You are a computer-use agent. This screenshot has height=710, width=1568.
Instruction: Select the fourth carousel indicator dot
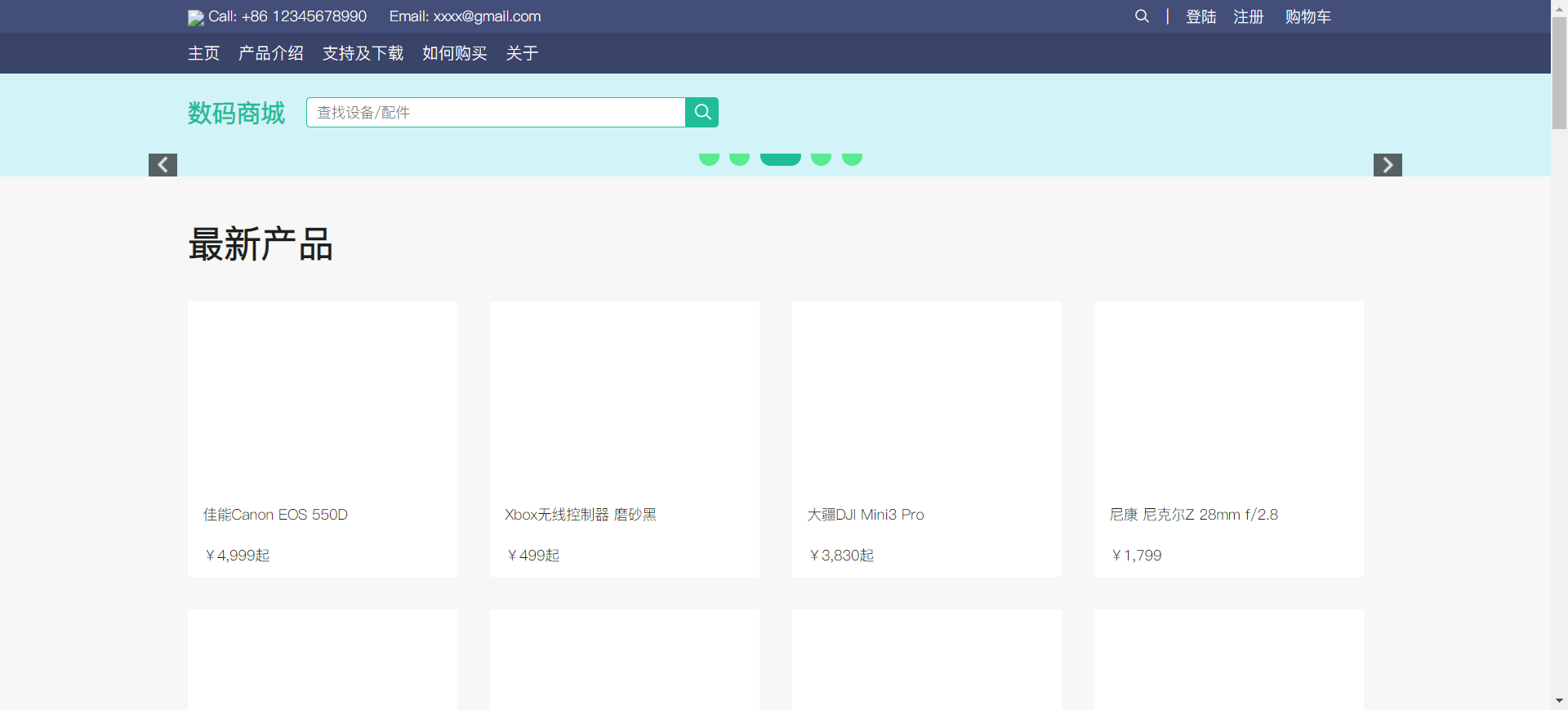(821, 159)
